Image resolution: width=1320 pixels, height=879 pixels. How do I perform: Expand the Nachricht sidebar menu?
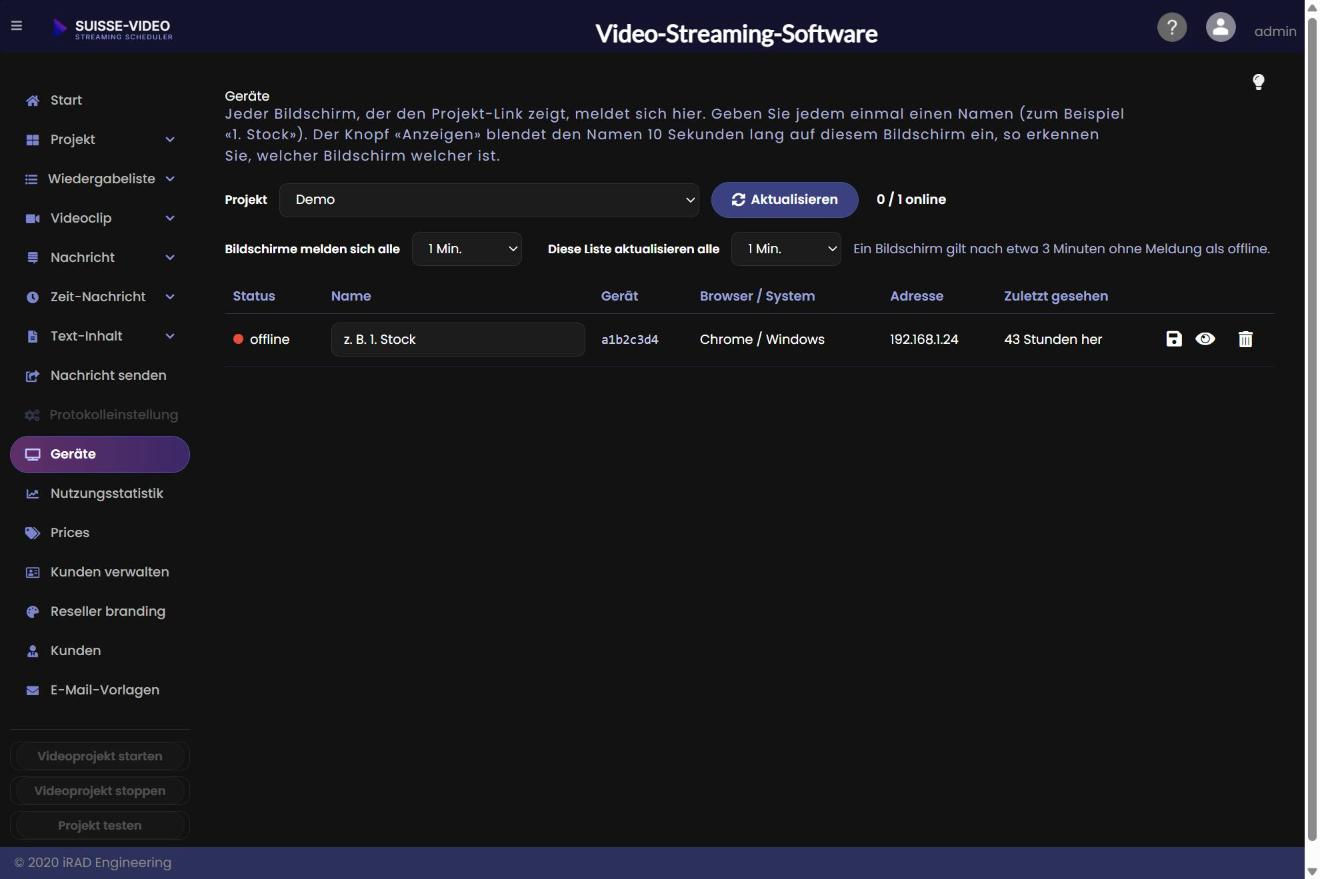coord(100,257)
